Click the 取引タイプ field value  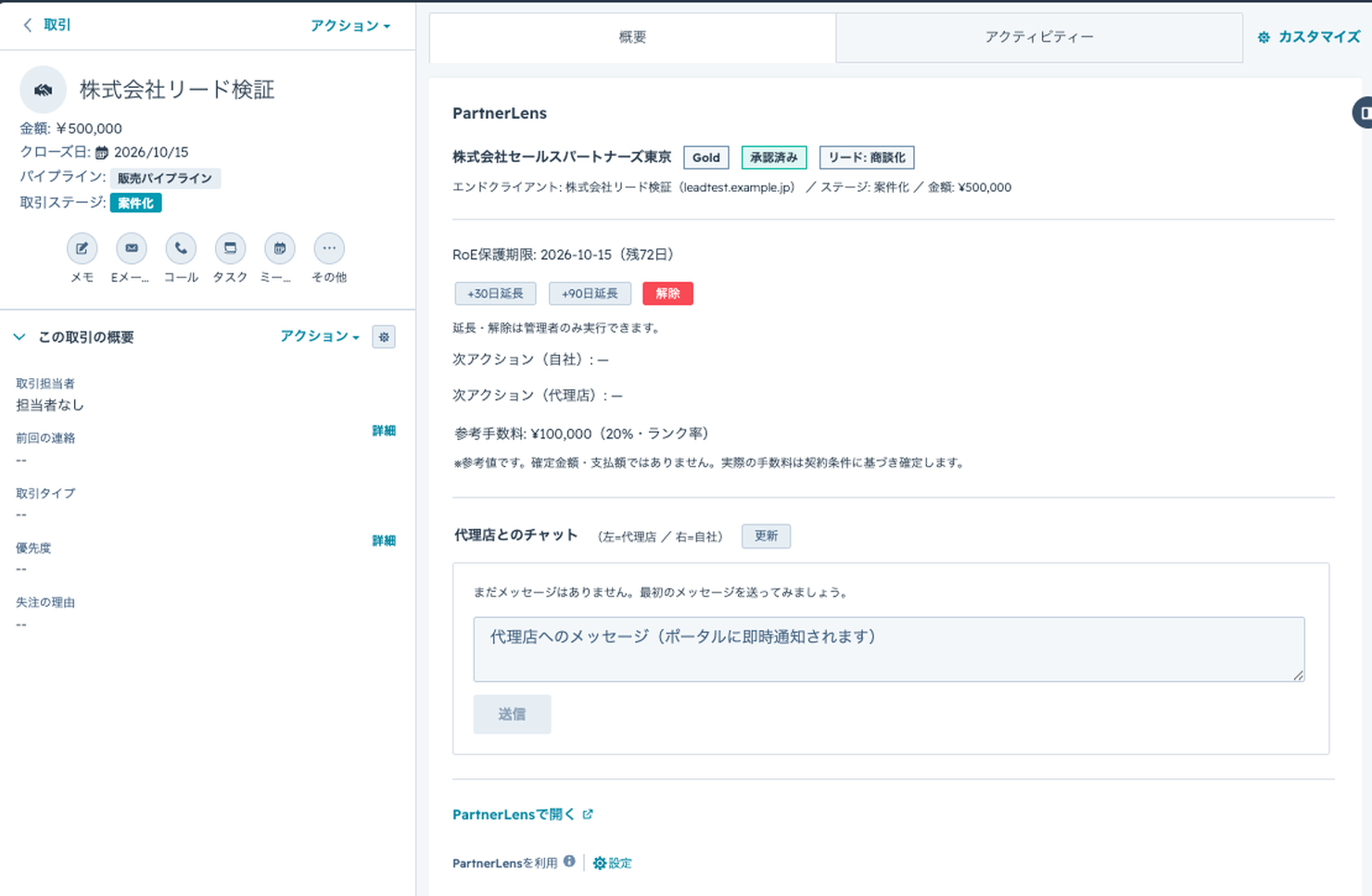(x=21, y=514)
